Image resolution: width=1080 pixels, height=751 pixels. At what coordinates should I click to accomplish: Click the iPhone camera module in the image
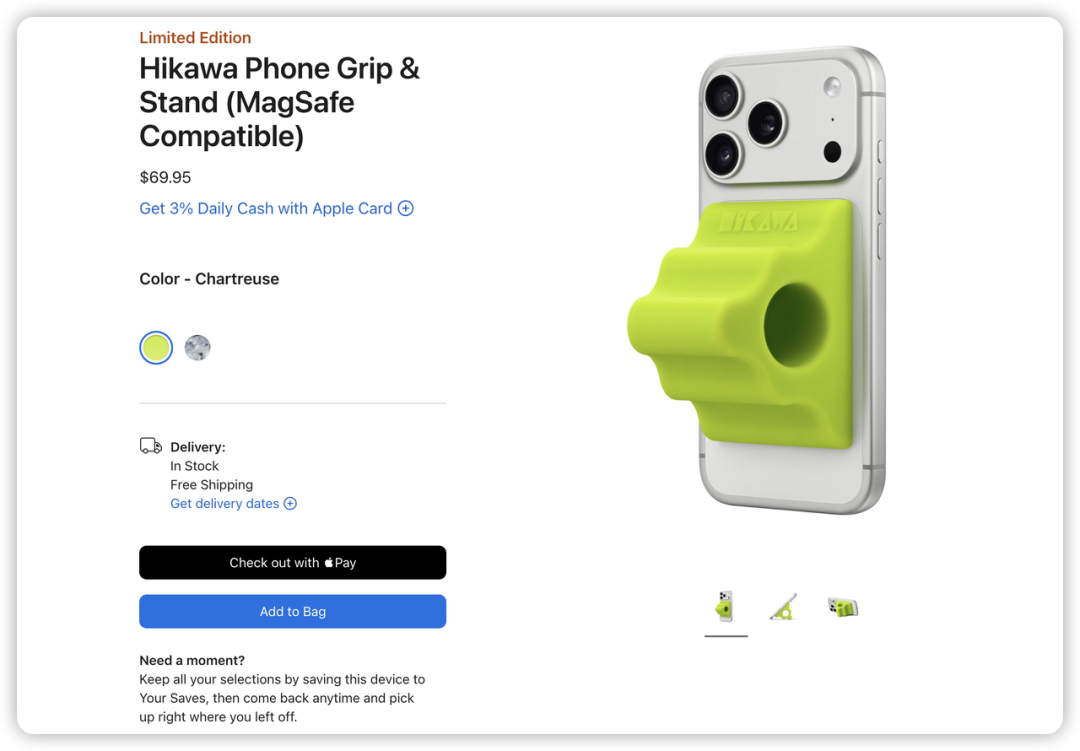pyautogui.click(x=779, y=124)
